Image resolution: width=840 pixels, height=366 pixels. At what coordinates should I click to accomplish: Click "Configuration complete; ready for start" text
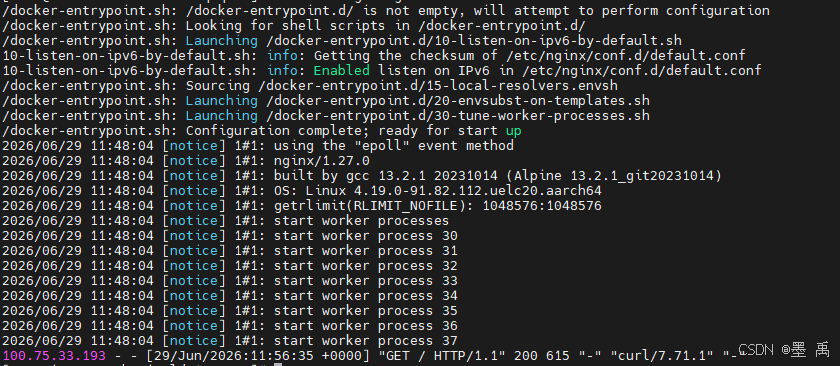(342, 131)
